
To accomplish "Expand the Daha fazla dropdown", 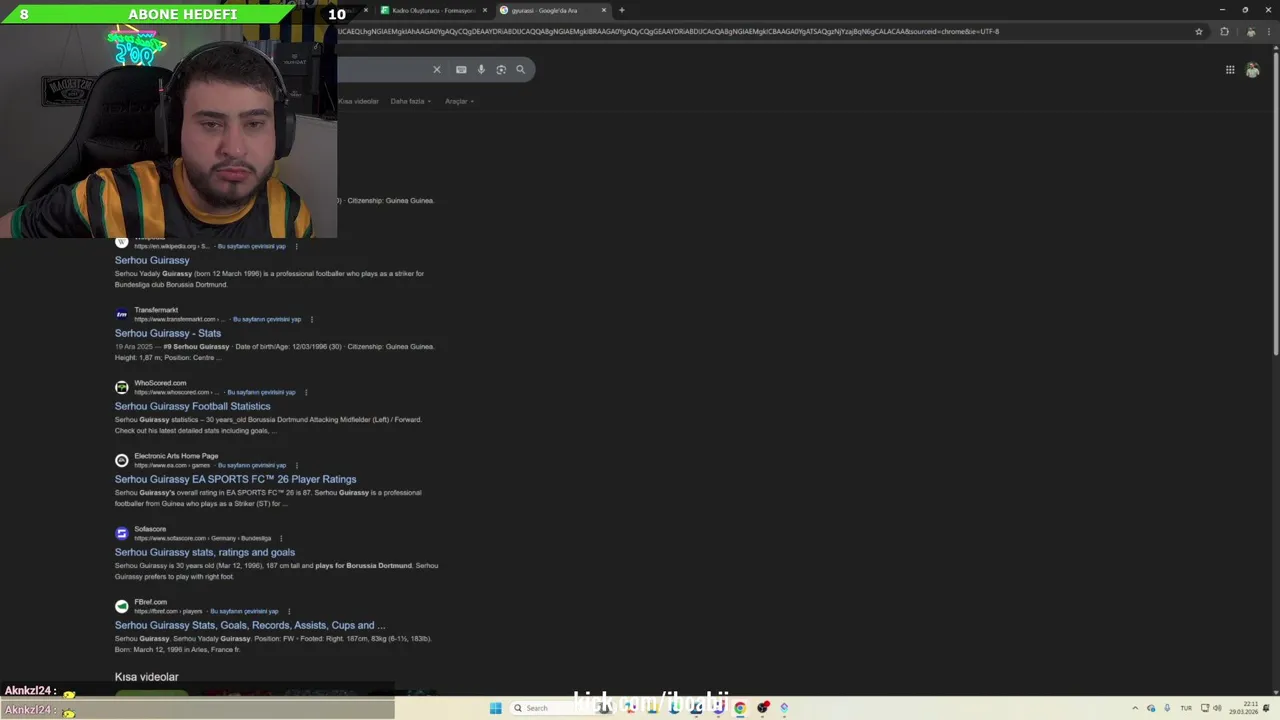I will pos(410,101).
